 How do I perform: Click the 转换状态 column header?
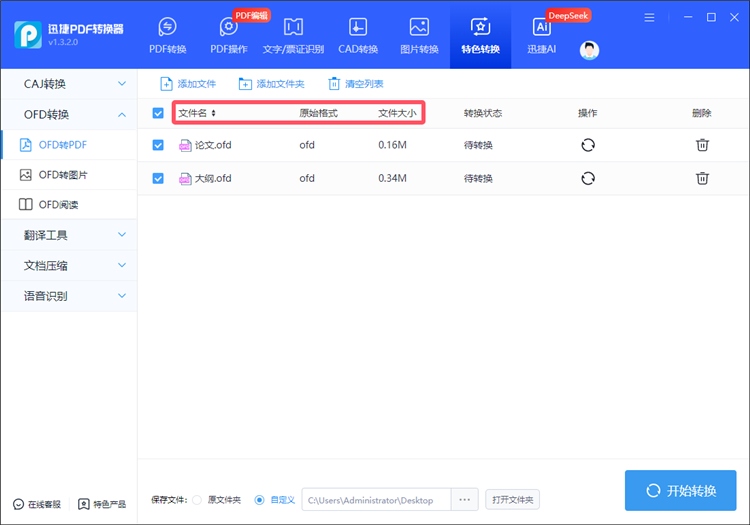coord(483,113)
